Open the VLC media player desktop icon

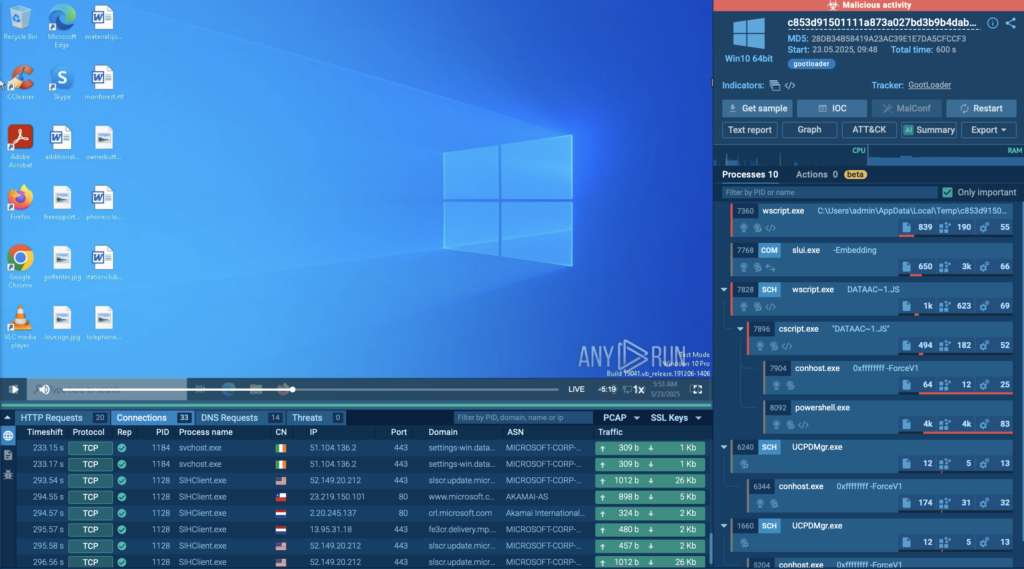20,323
